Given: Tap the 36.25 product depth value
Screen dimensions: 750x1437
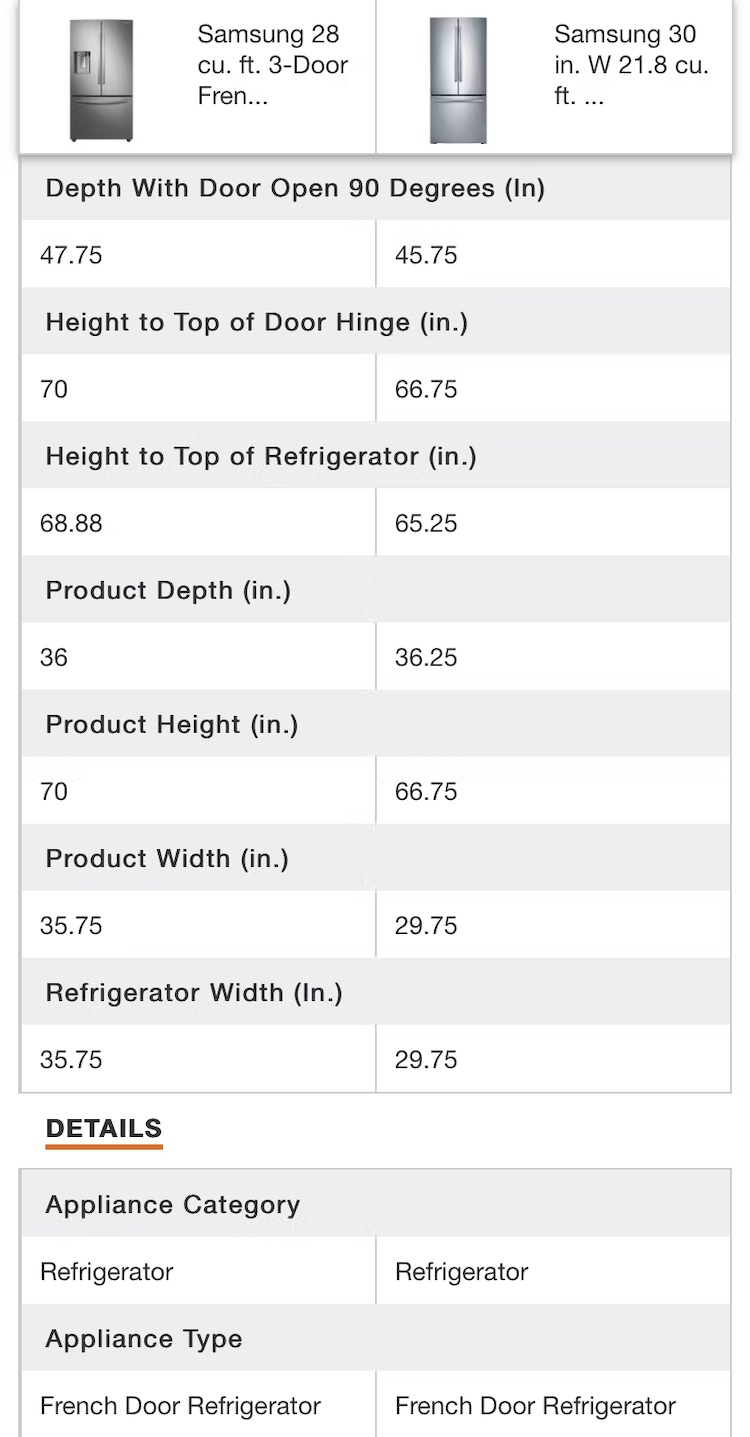Looking at the screenshot, I should click(x=426, y=657).
